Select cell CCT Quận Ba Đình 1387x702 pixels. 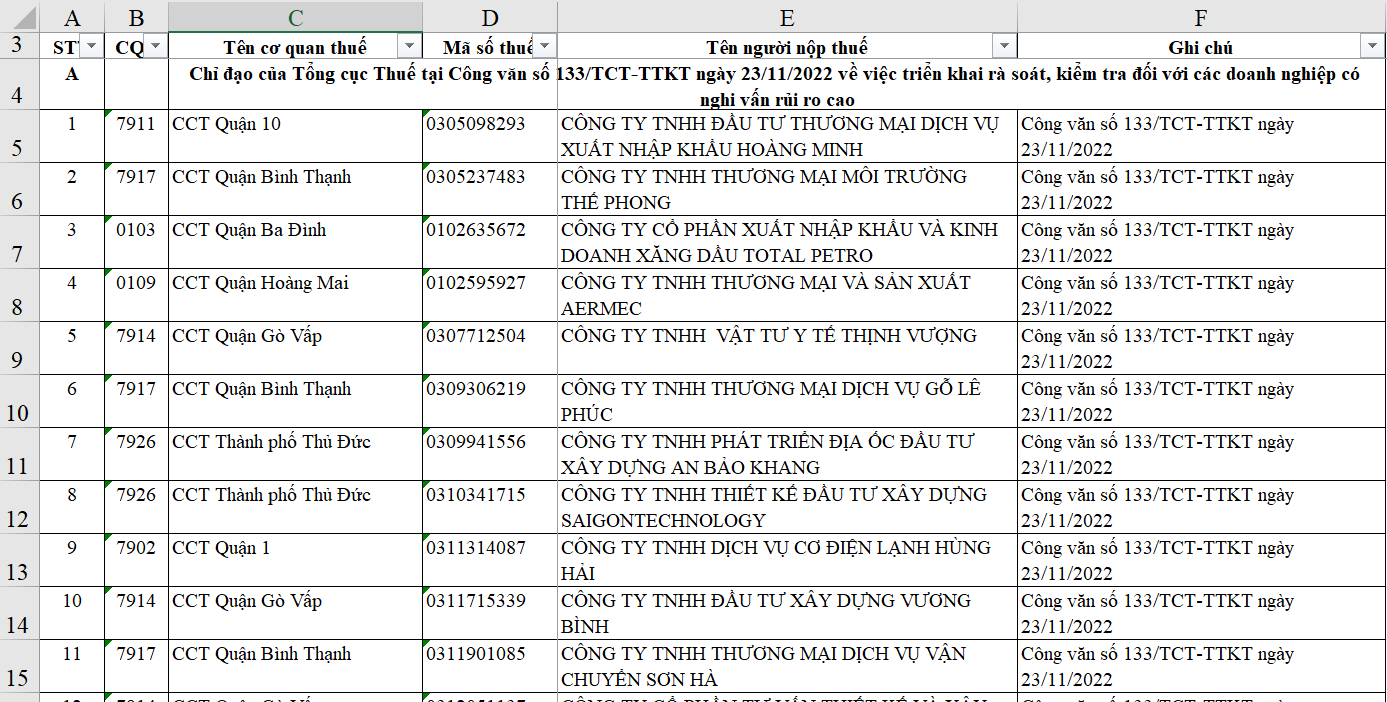coord(295,243)
